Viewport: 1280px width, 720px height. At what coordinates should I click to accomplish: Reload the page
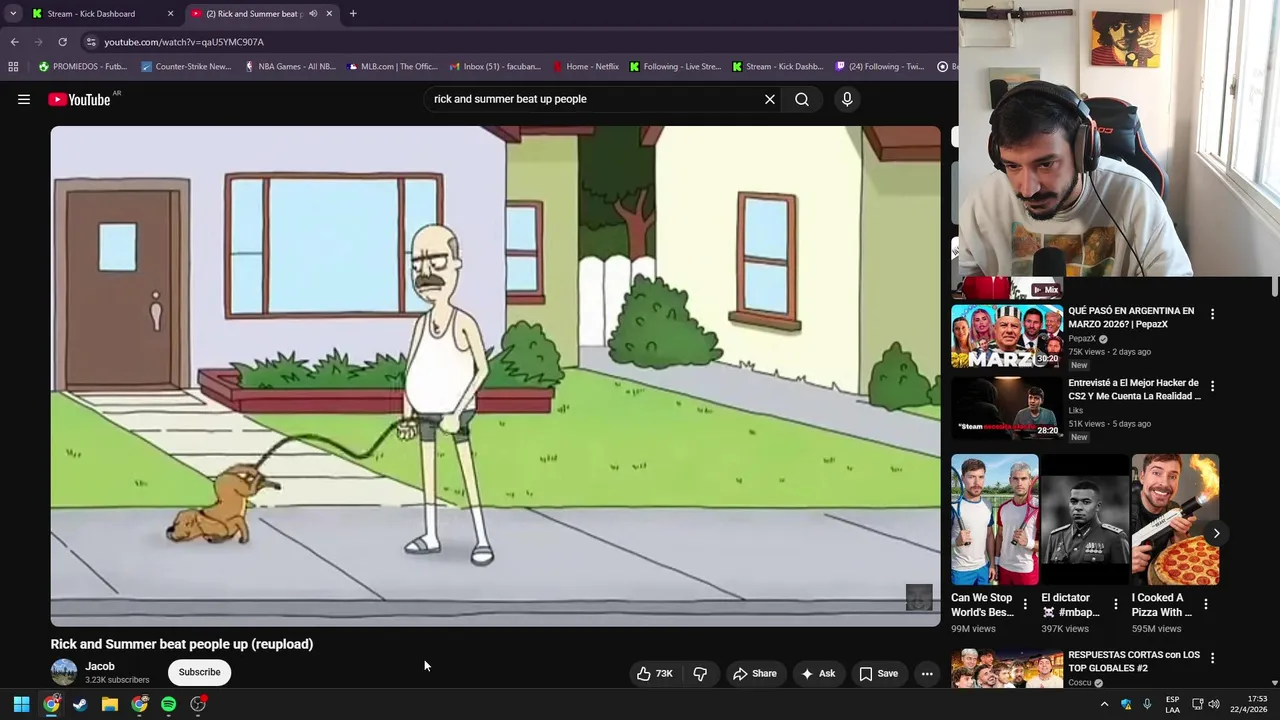click(62, 42)
